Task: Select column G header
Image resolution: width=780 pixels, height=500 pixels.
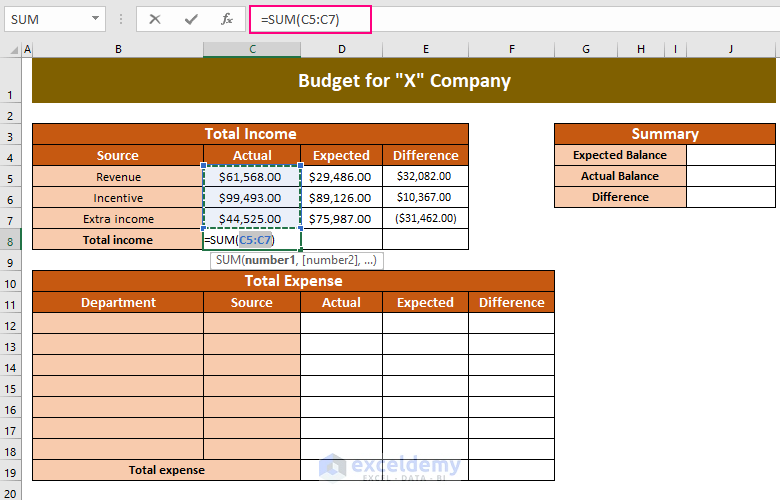Action: coord(586,49)
